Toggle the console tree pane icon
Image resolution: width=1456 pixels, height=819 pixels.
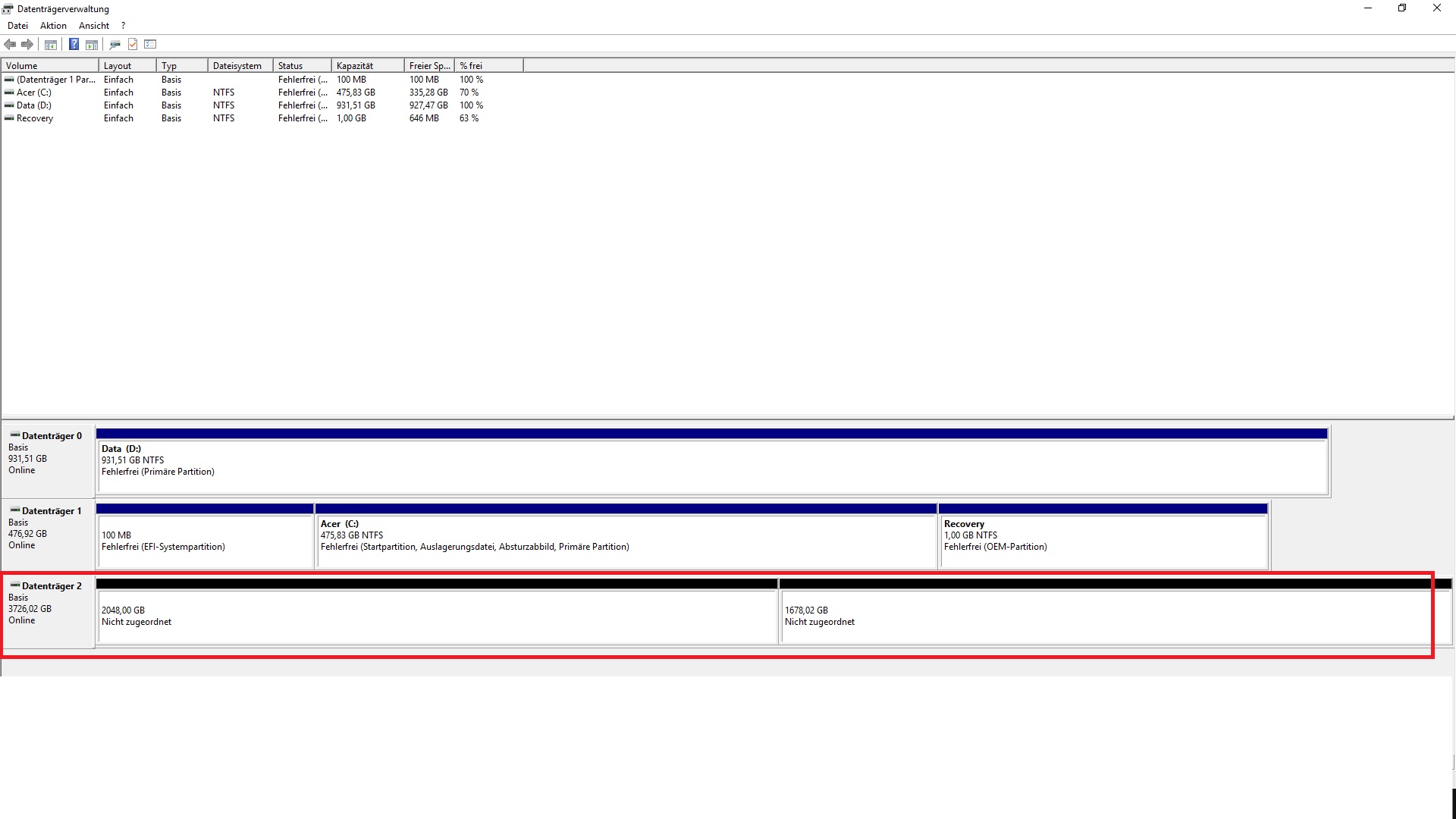(x=51, y=44)
